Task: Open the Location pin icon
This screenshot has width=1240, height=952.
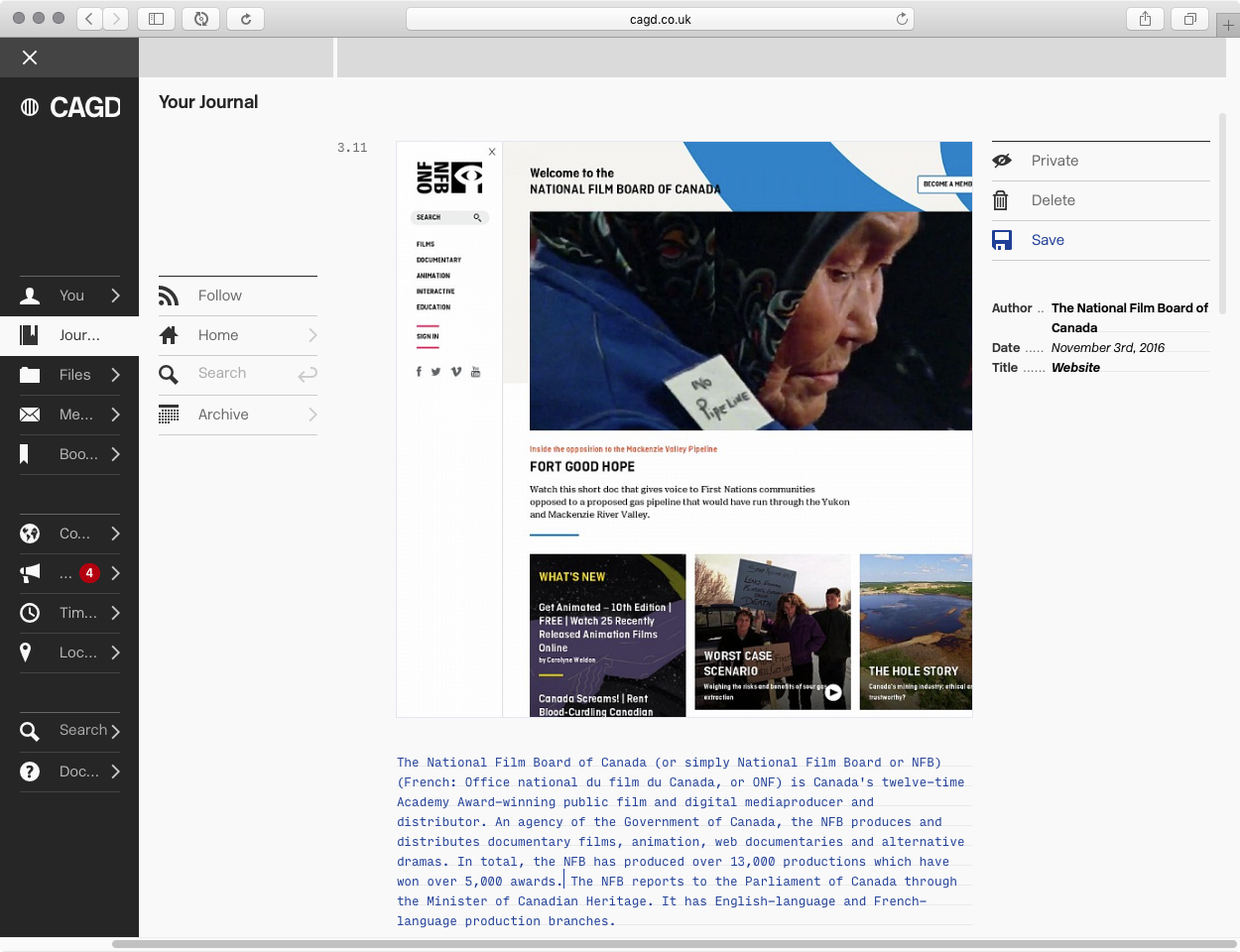Action: click(x=26, y=653)
